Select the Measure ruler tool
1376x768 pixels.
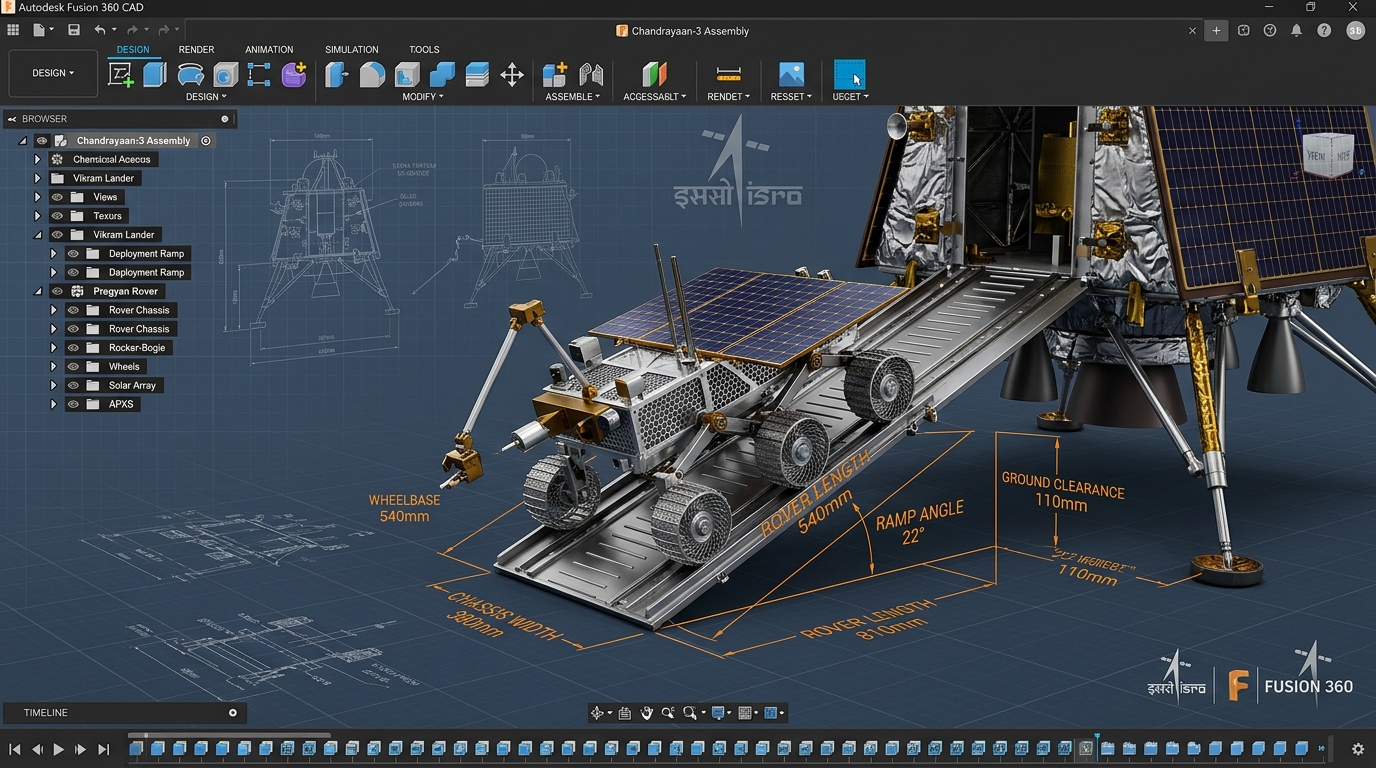(729, 75)
